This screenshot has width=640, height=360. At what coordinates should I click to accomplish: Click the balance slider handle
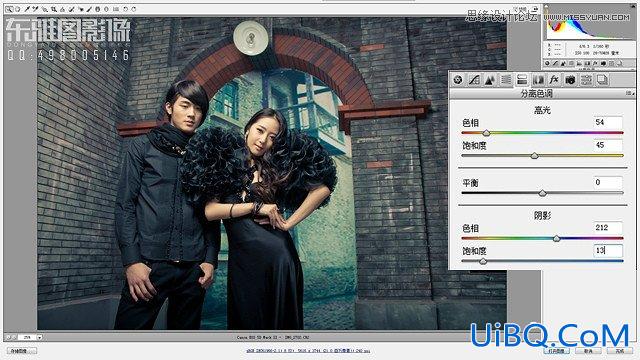[542, 193]
